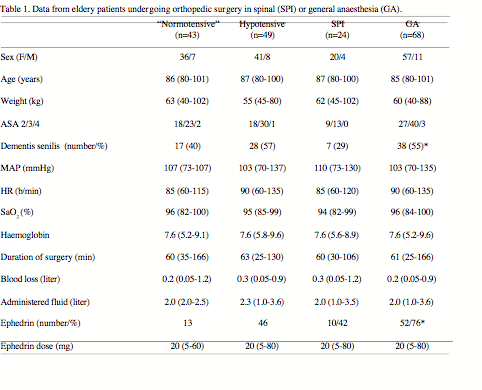The height and width of the screenshot is (390, 482).
Task: Click the HR (b/min) row label
Action: 21,191
